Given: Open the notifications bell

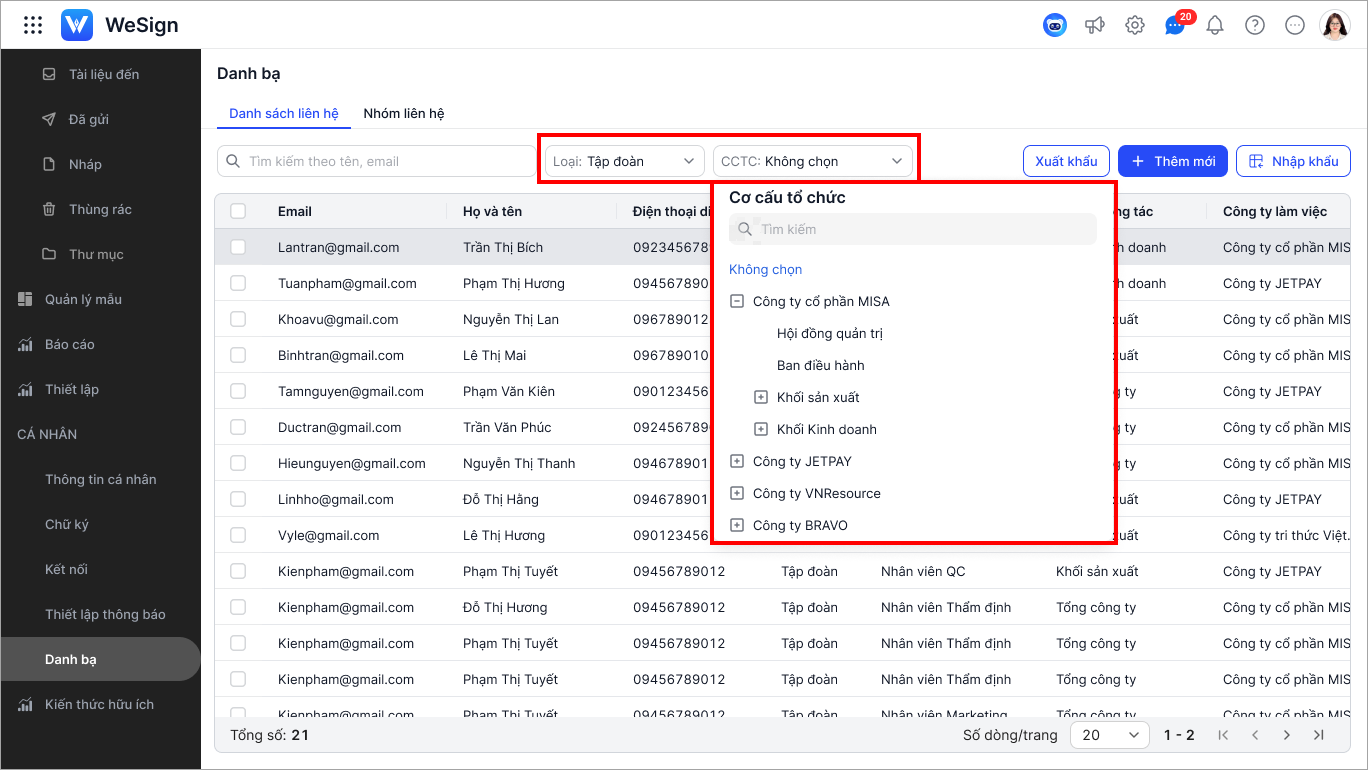Looking at the screenshot, I should pyautogui.click(x=1215, y=25).
